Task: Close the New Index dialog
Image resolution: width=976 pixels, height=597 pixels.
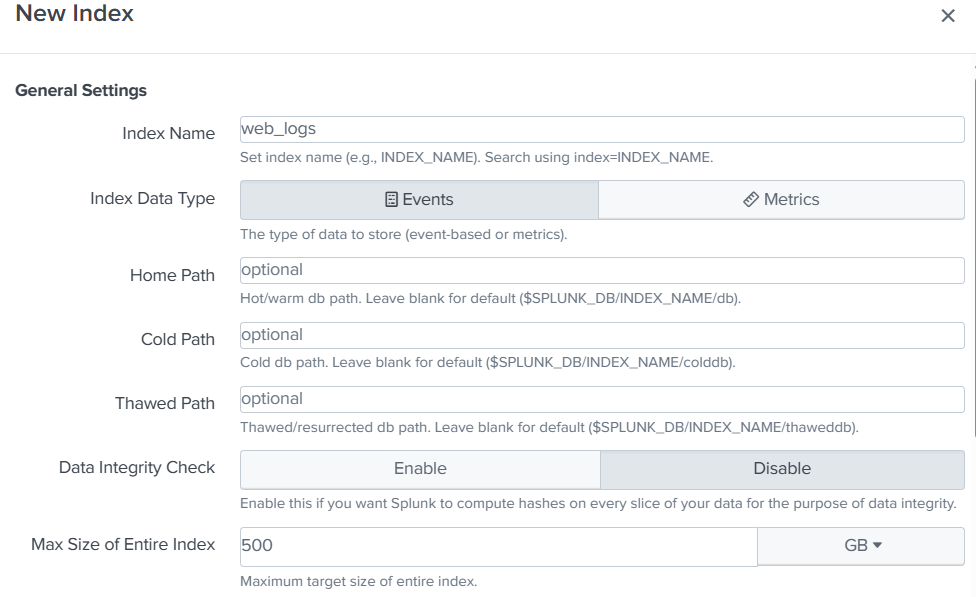Action: tap(948, 16)
